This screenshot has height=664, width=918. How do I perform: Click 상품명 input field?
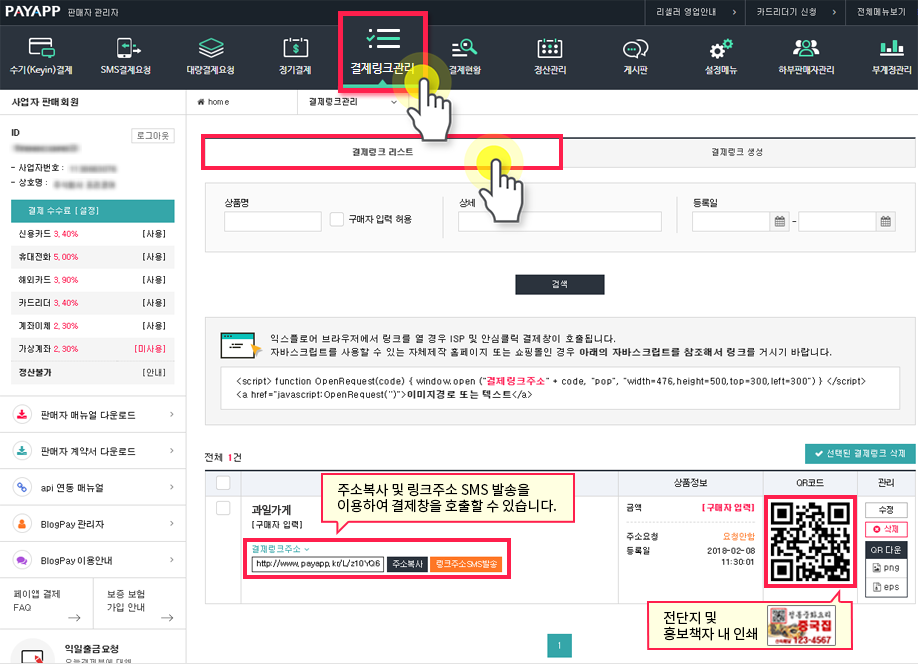click(273, 221)
